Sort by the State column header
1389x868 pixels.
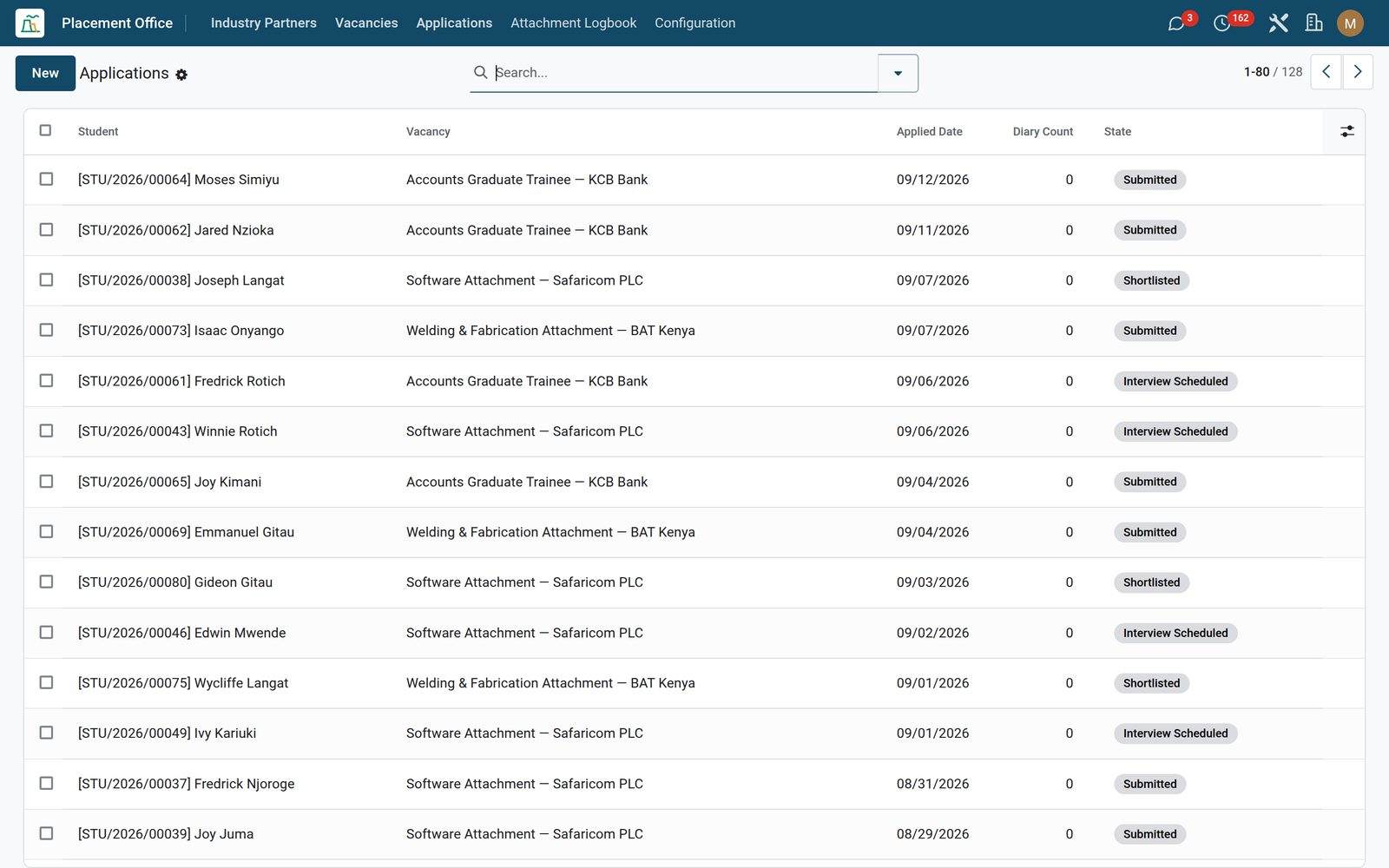tap(1117, 132)
